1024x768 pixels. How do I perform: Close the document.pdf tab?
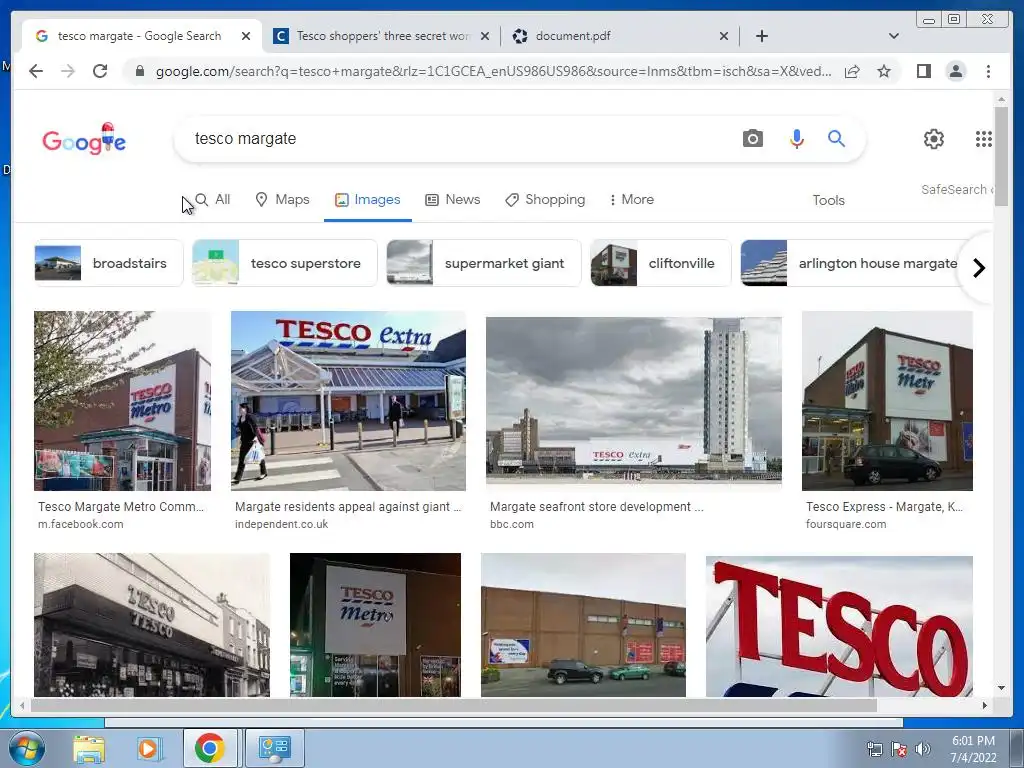[x=724, y=36]
